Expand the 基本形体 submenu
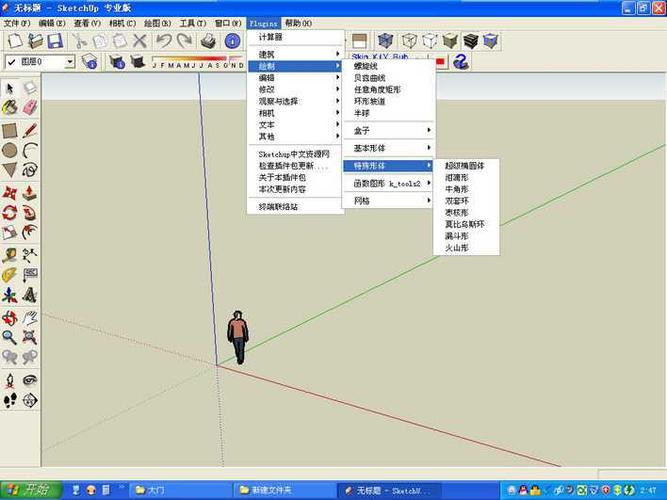 pyautogui.click(x=389, y=148)
